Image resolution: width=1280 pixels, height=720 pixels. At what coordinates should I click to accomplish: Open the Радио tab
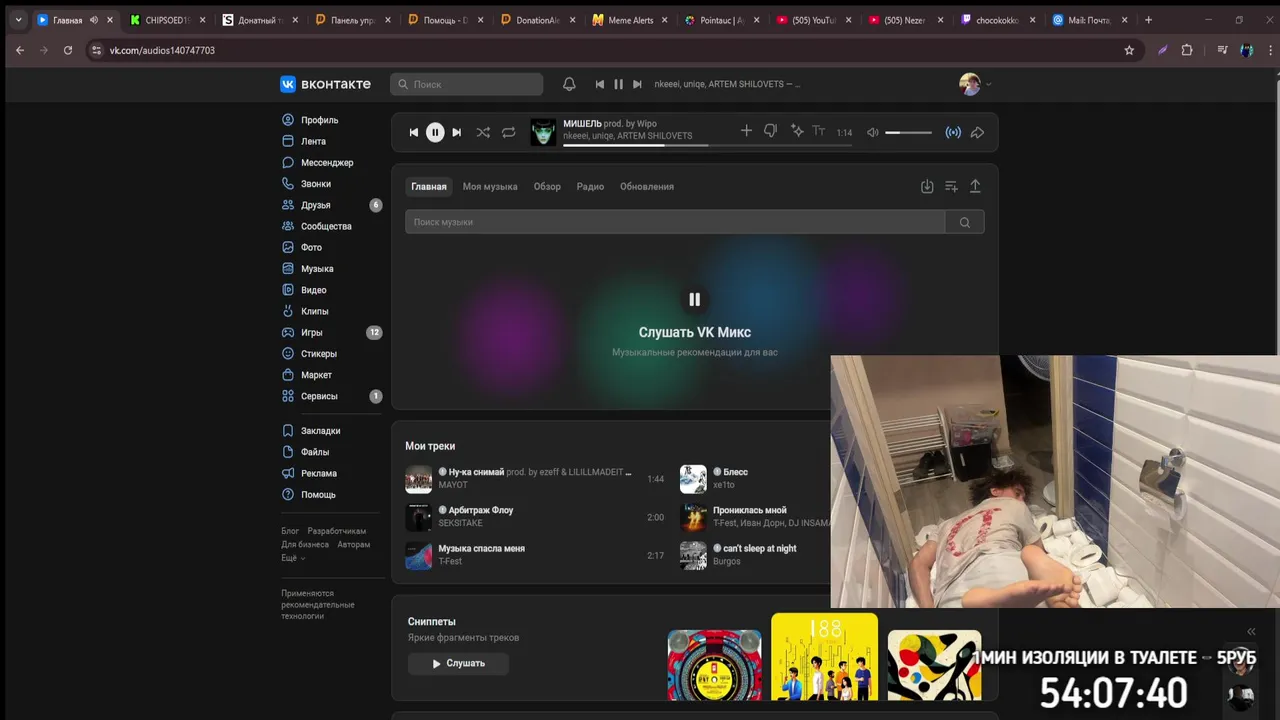point(590,187)
